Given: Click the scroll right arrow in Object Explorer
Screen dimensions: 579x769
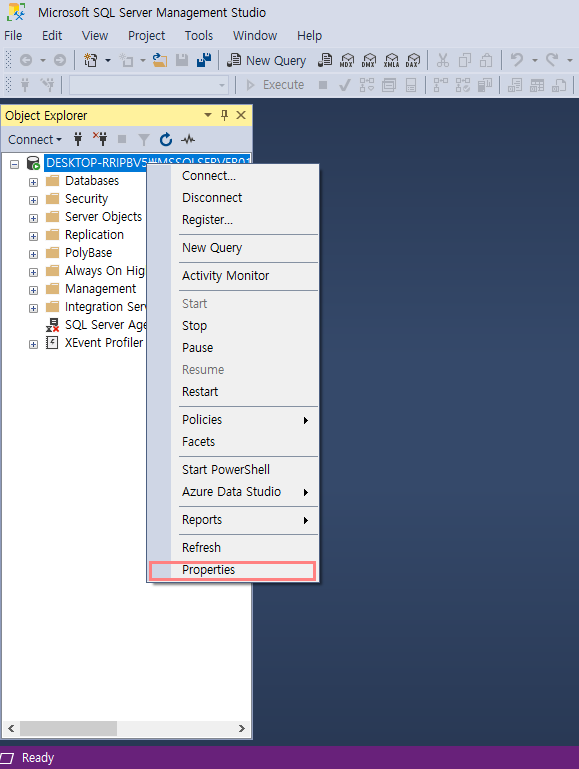Looking at the screenshot, I should 242,728.
